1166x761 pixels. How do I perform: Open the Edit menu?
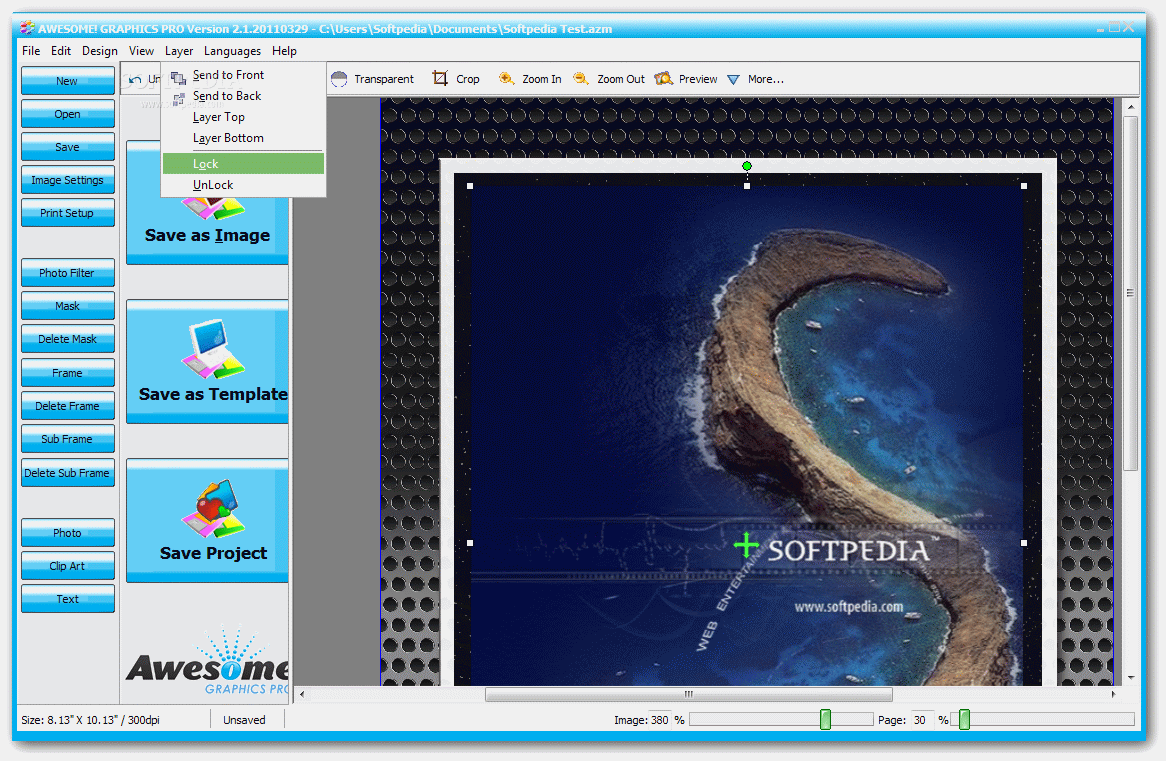[x=61, y=51]
